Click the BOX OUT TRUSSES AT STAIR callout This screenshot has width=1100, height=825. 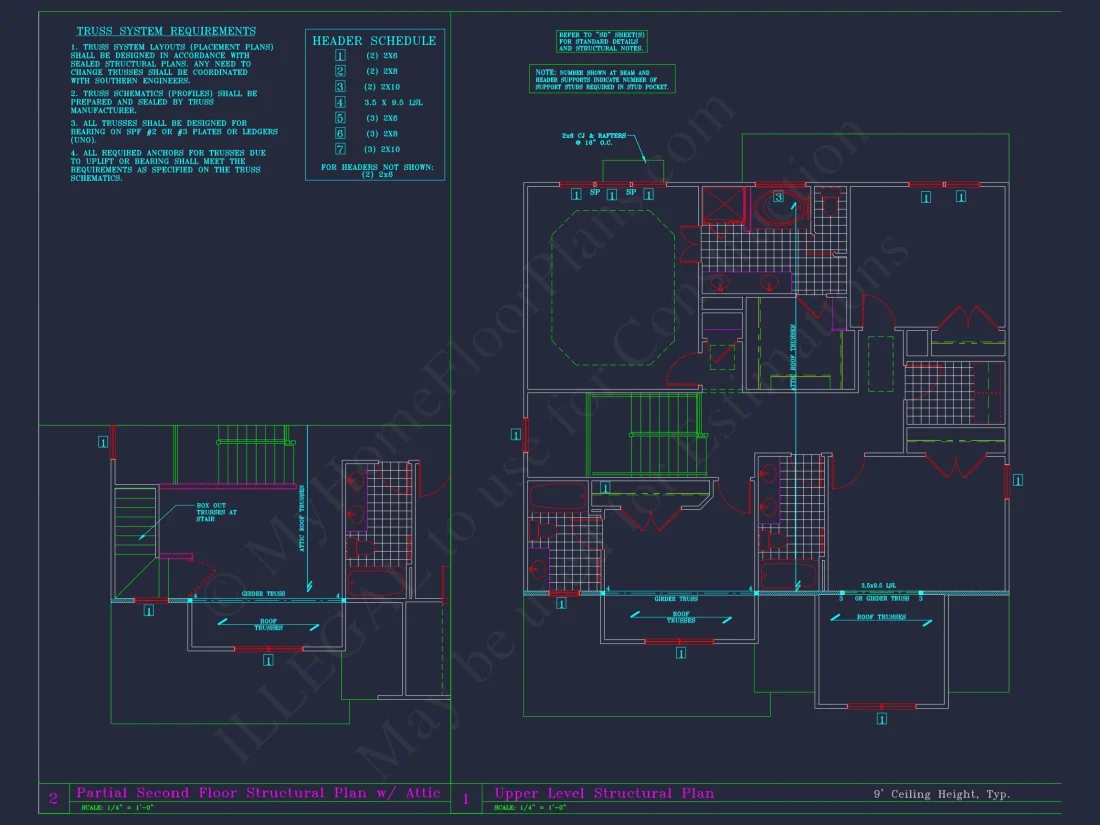point(218,512)
